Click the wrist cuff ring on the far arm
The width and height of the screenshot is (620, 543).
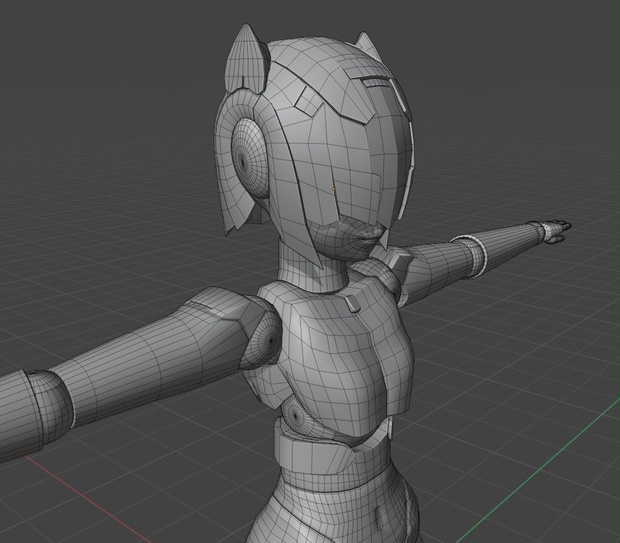(471, 253)
